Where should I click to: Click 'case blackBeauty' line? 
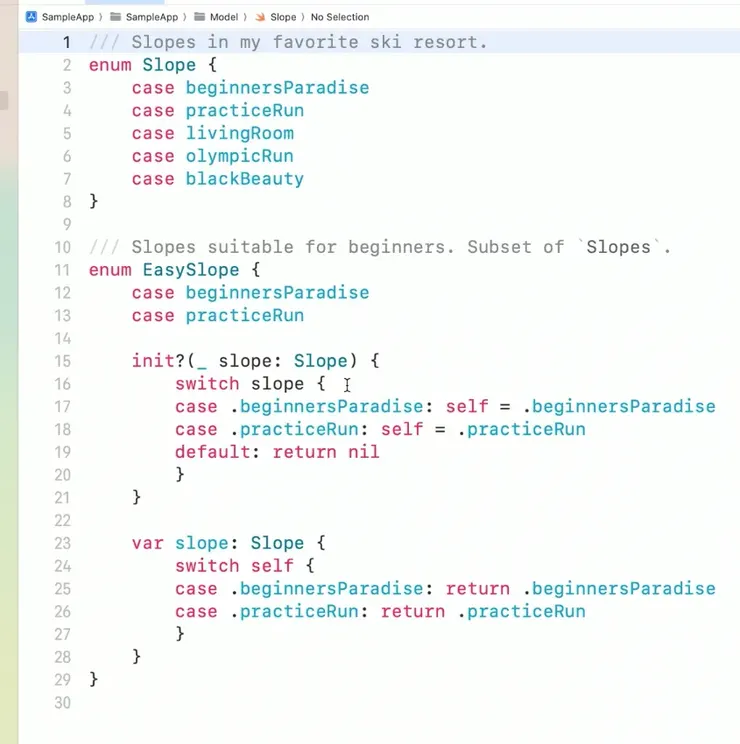(218, 179)
